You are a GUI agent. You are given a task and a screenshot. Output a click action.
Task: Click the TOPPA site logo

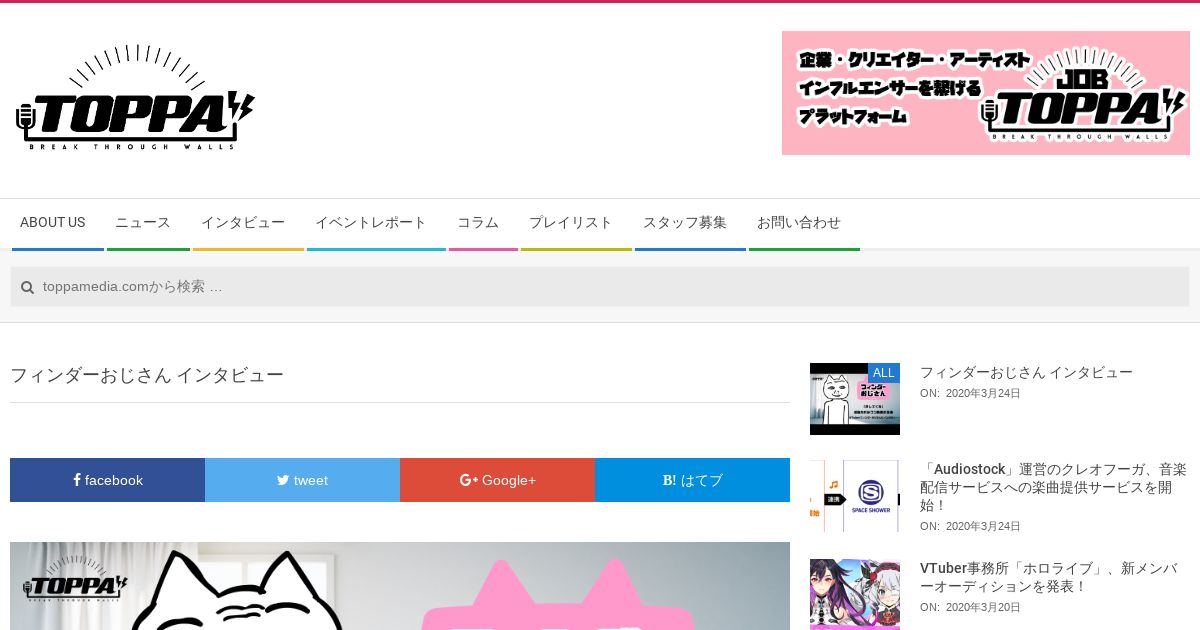tap(135, 97)
